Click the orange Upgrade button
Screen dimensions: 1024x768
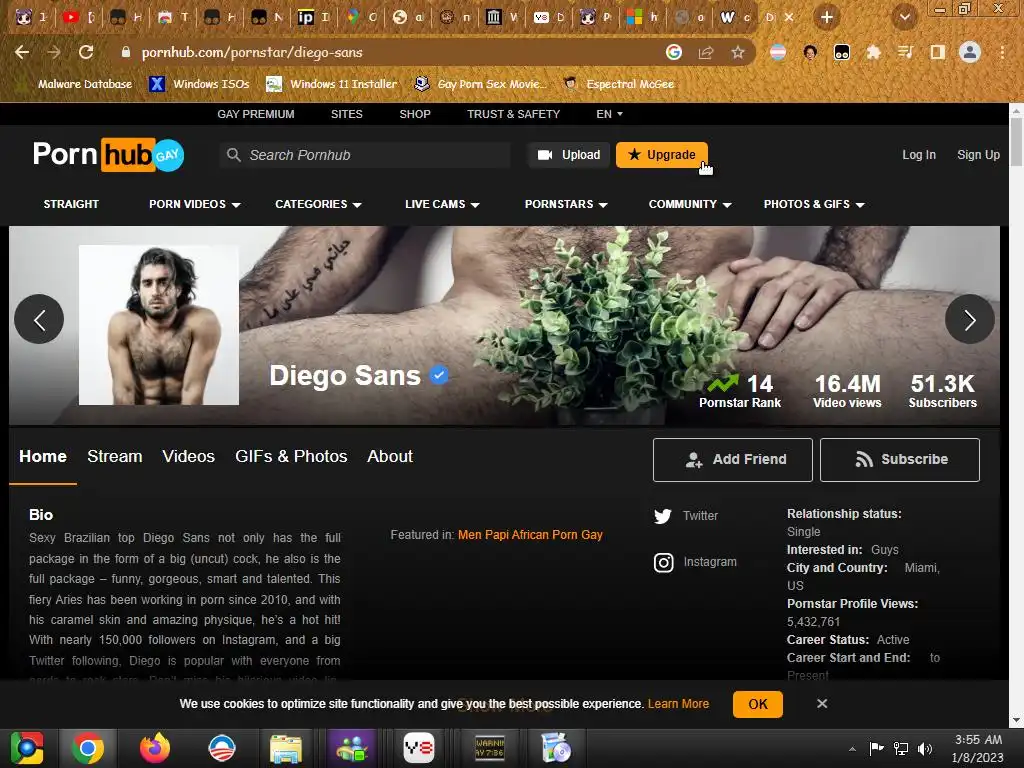pos(662,155)
